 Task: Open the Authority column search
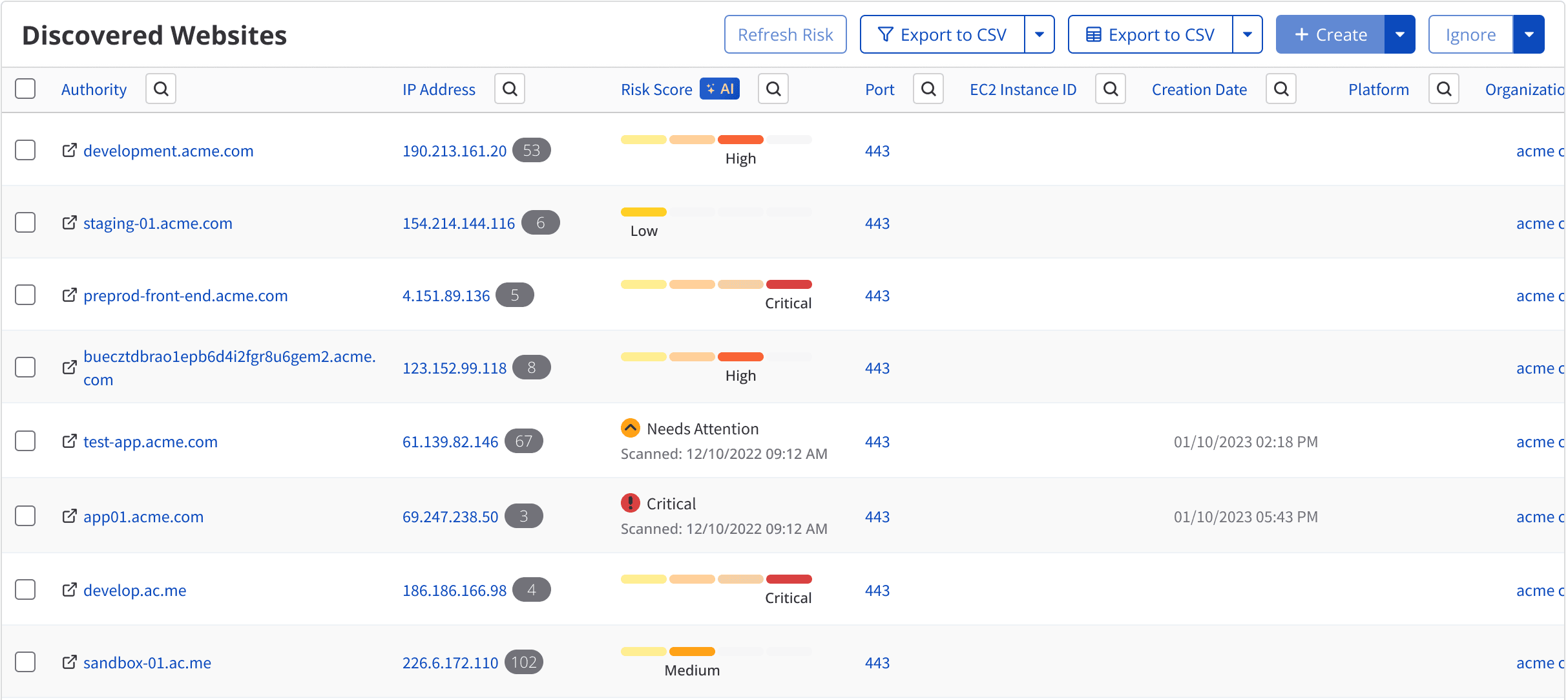pos(161,89)
